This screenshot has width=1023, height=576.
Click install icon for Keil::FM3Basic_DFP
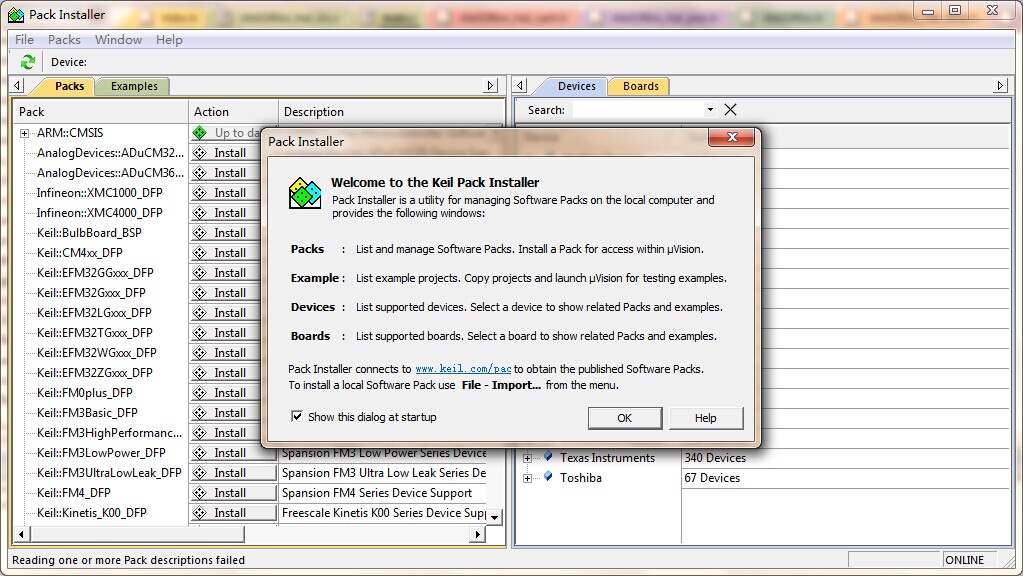click(200, 413)
